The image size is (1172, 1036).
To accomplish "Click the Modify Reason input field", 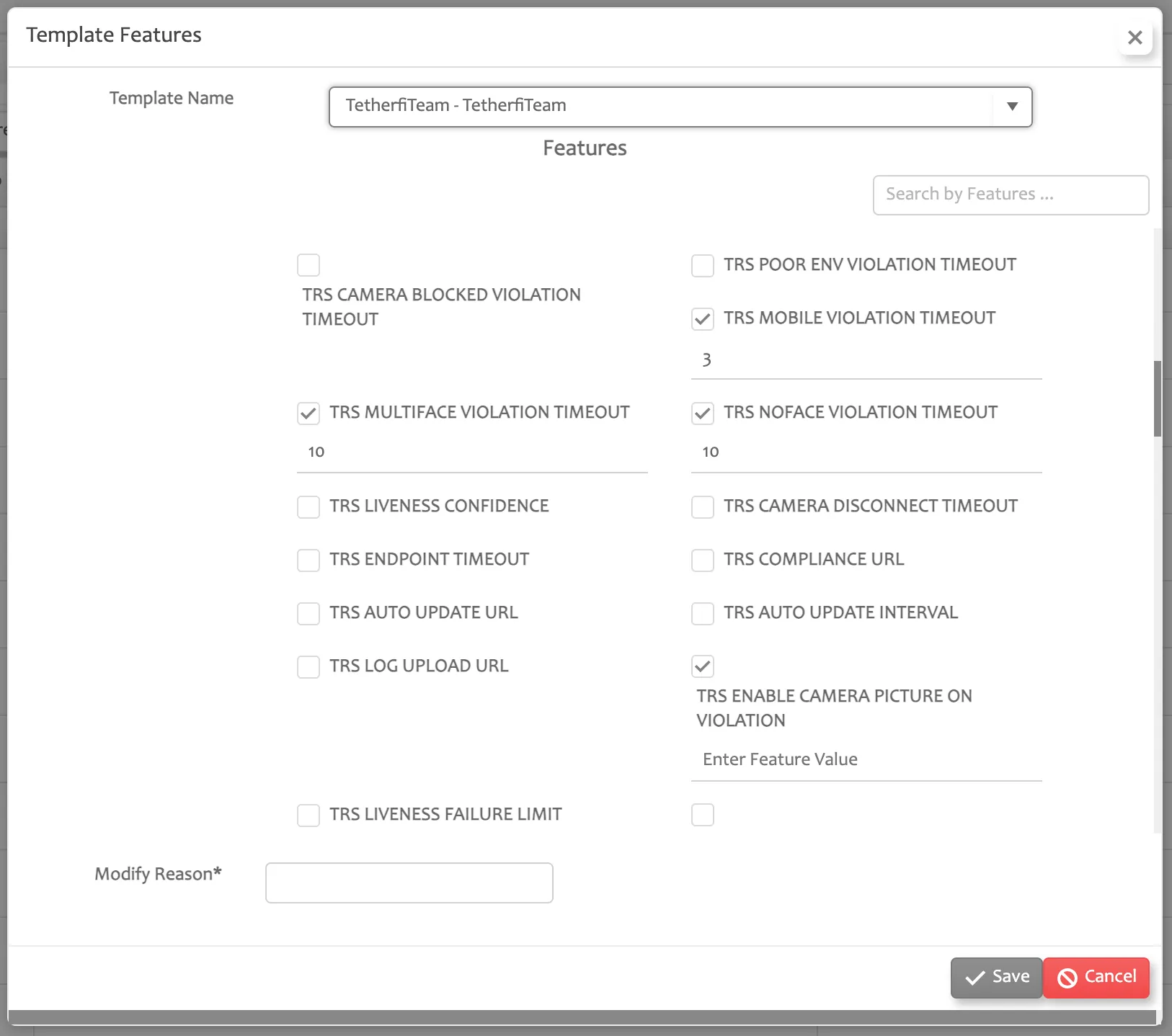I will point(409,883).
